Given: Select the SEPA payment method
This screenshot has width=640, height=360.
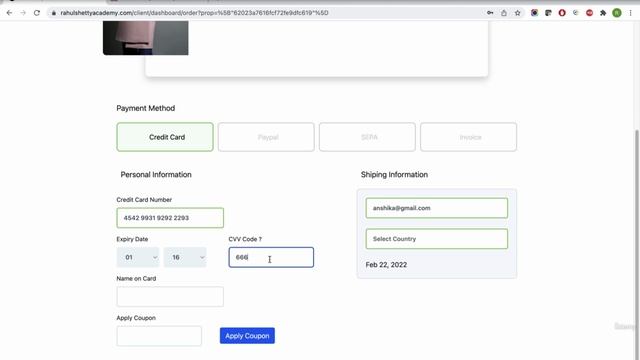Looking at the screenshot, I should (x=367, y=137).
